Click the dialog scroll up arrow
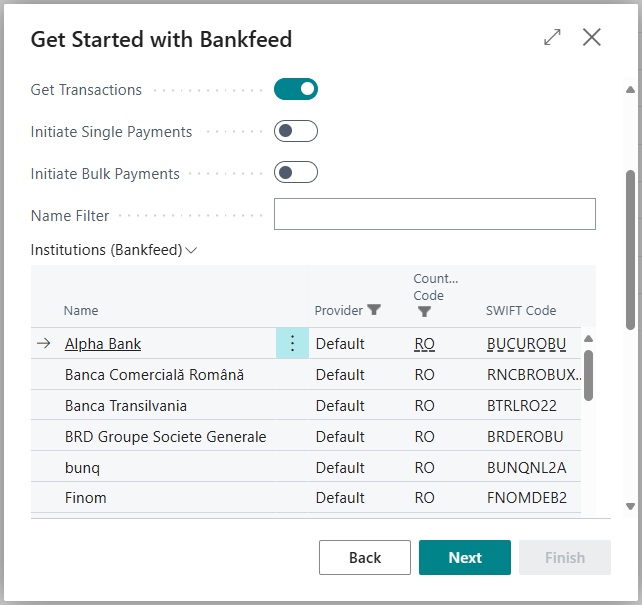The image size is (642, 605). point(631,90)
